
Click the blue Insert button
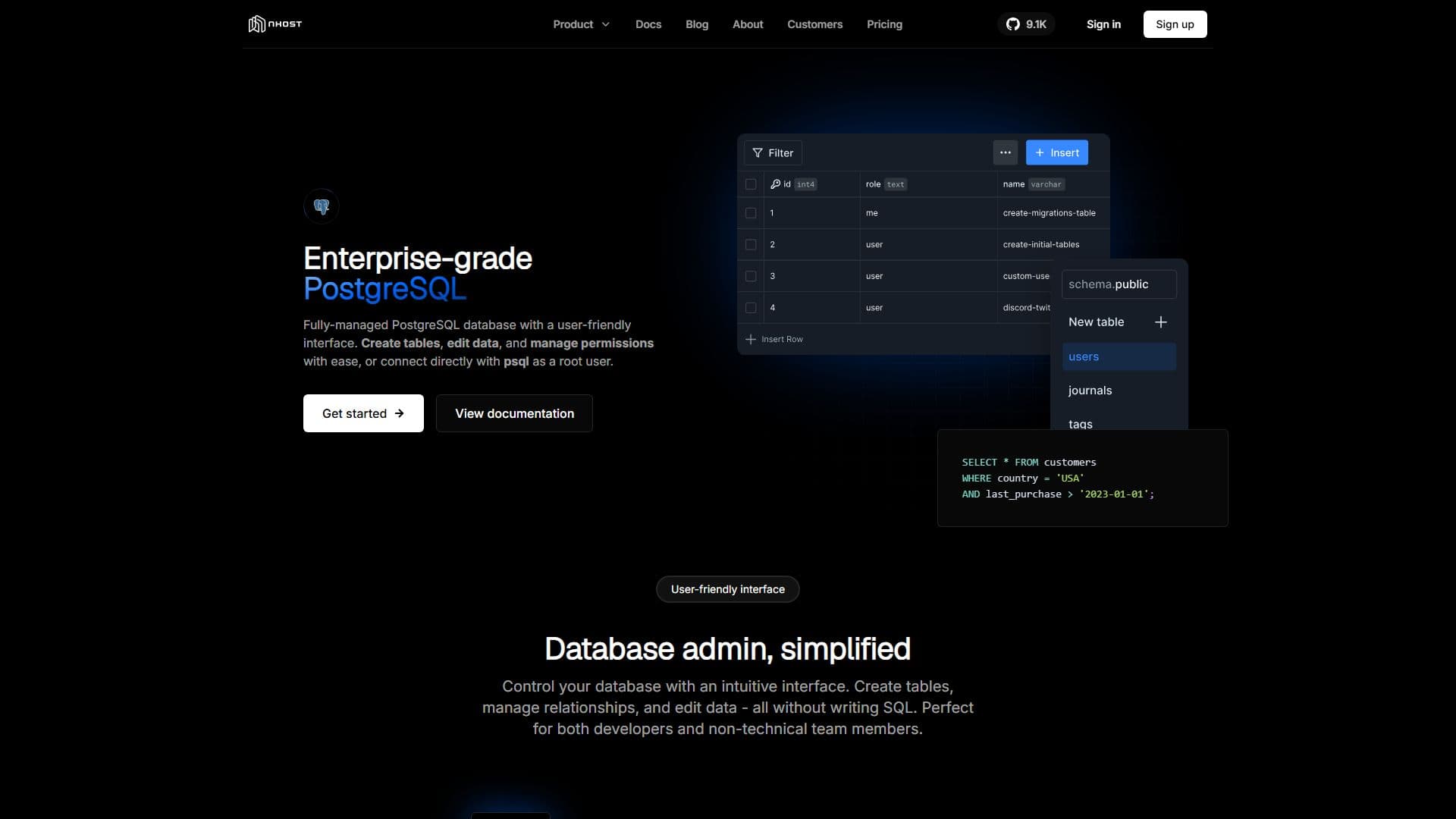1057,152
